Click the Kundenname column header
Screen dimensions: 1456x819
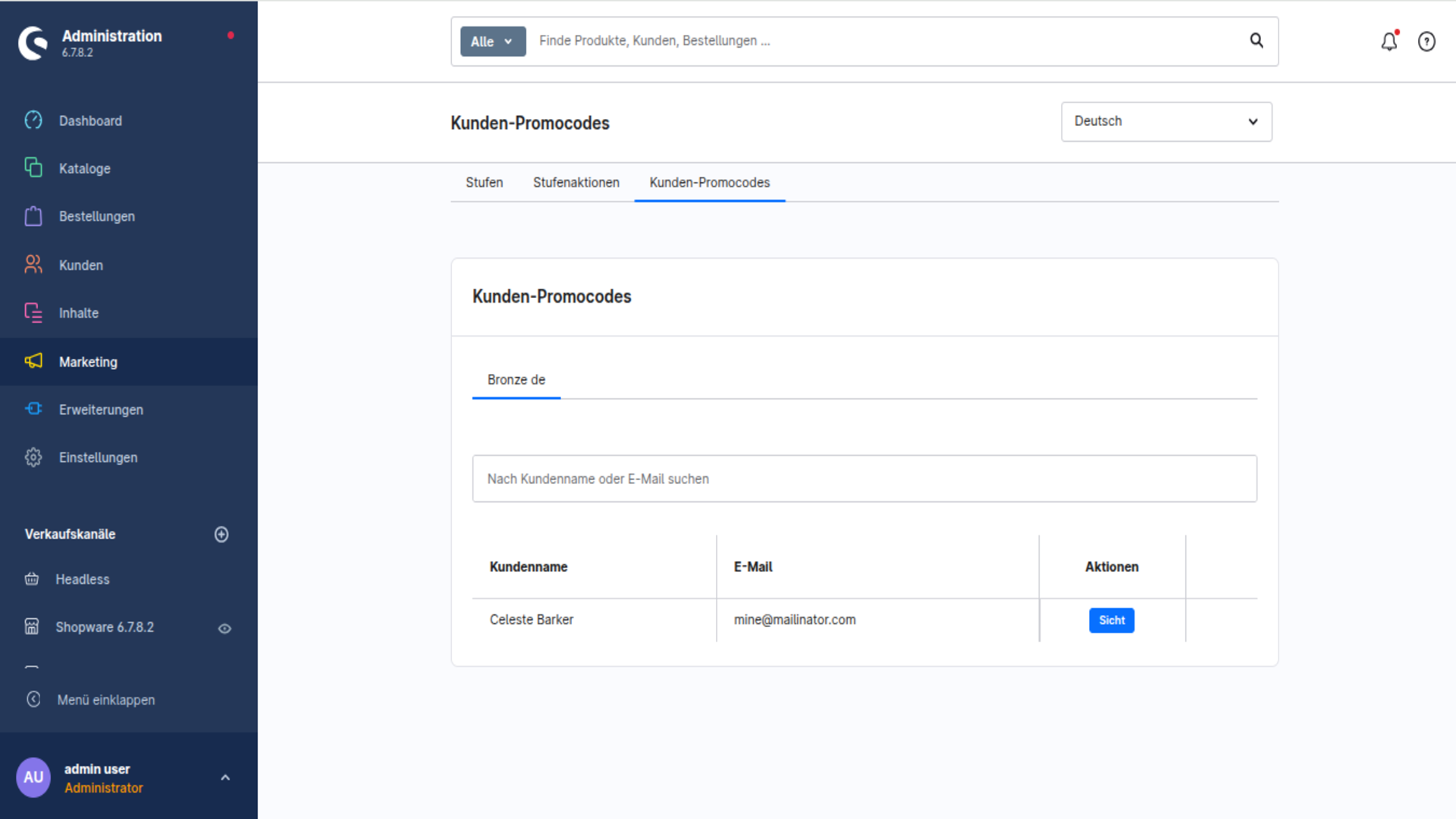pos(529,566)
